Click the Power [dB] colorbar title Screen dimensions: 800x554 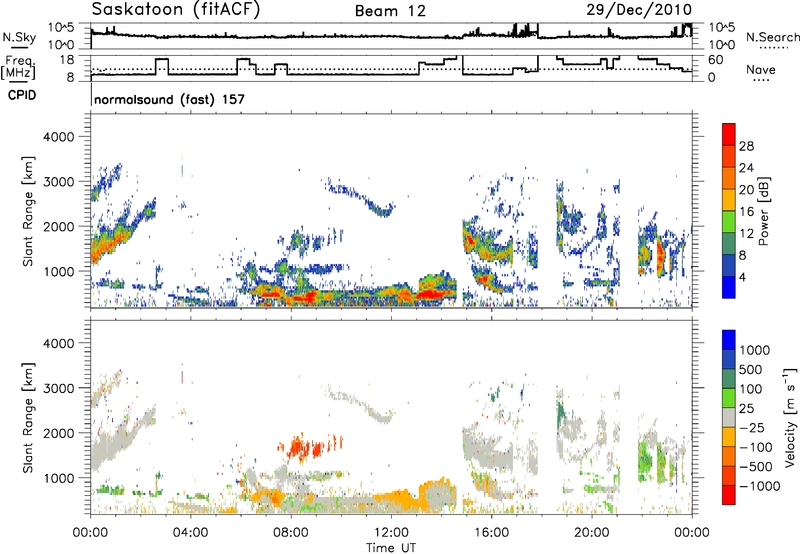(x=763, y=211)
